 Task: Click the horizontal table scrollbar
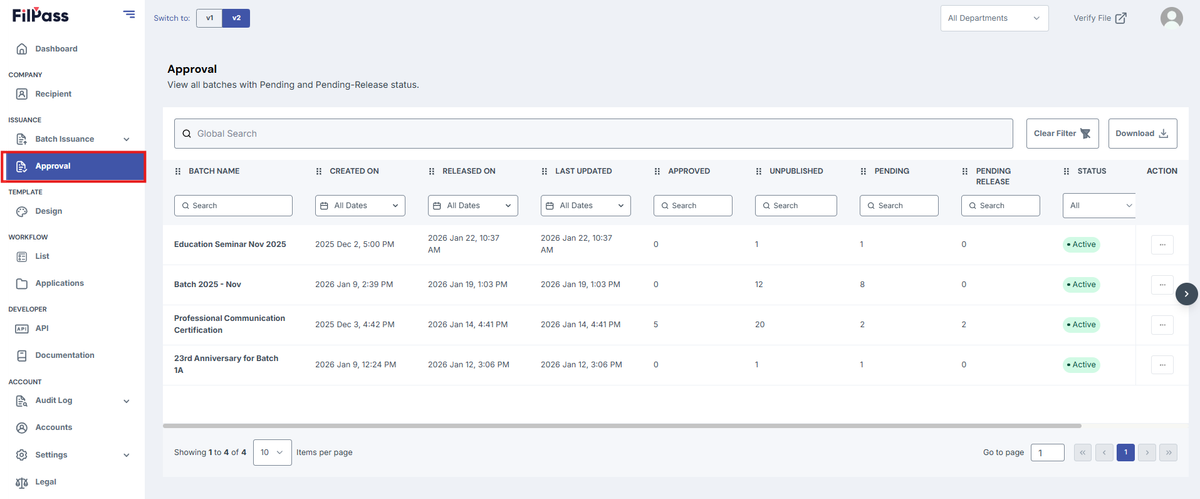(621, 426)
